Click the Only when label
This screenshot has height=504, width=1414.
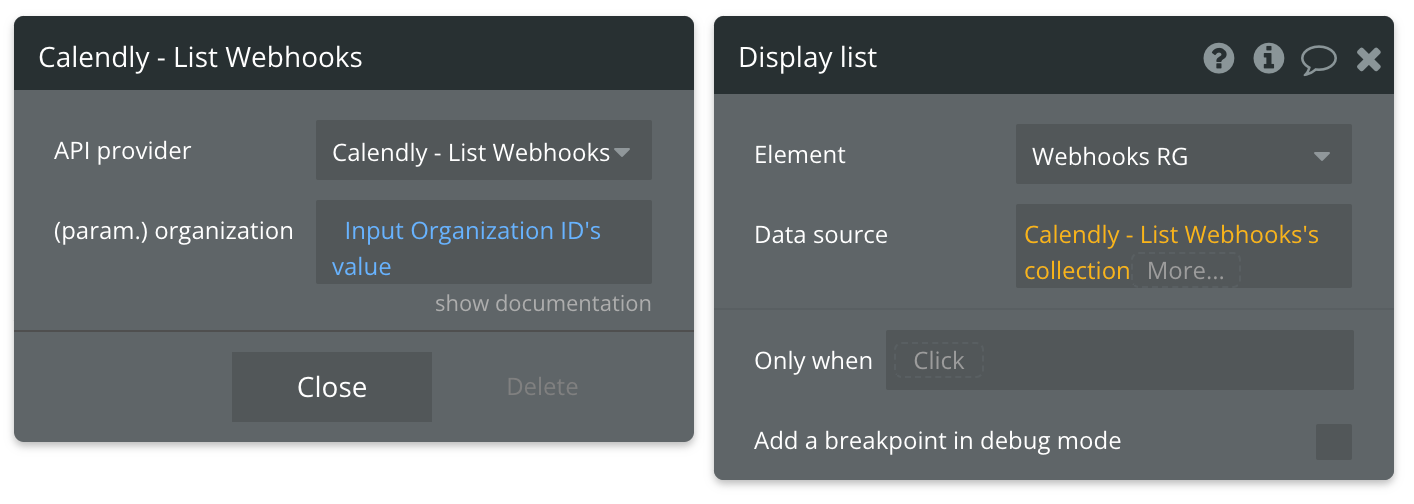pos(813,361)
